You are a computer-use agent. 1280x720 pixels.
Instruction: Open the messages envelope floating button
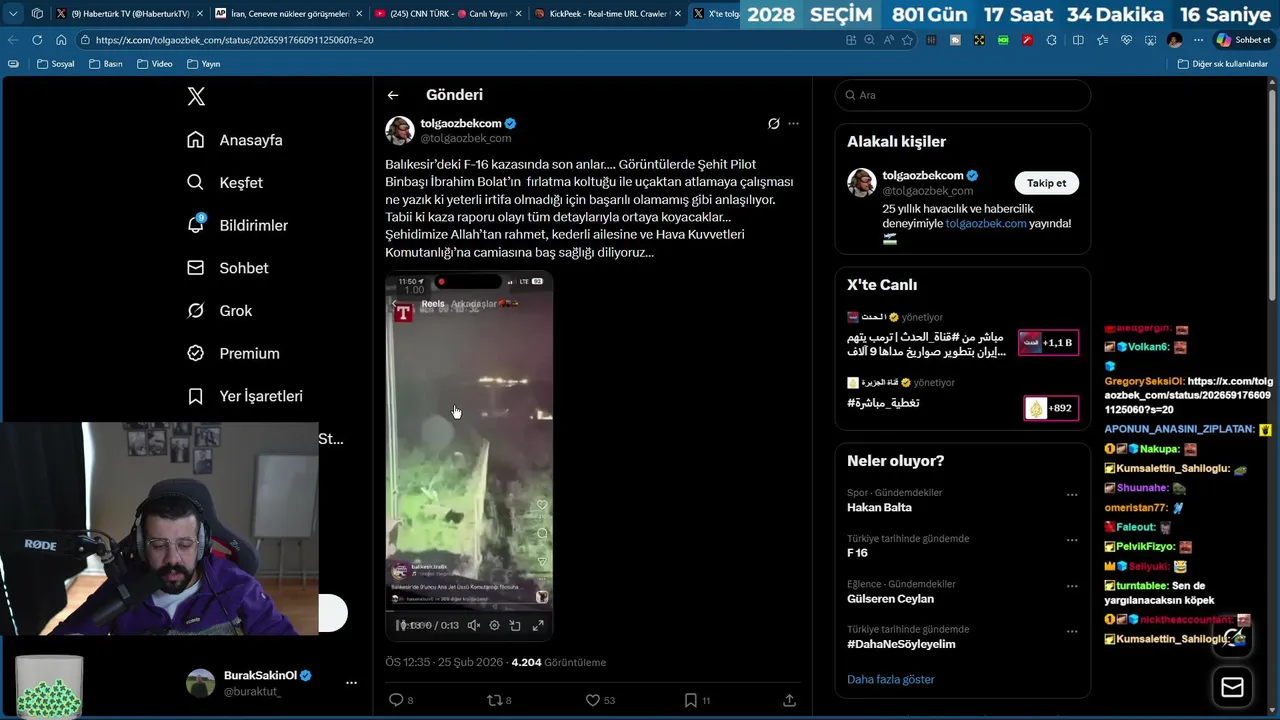click(x=1232, y=688)
